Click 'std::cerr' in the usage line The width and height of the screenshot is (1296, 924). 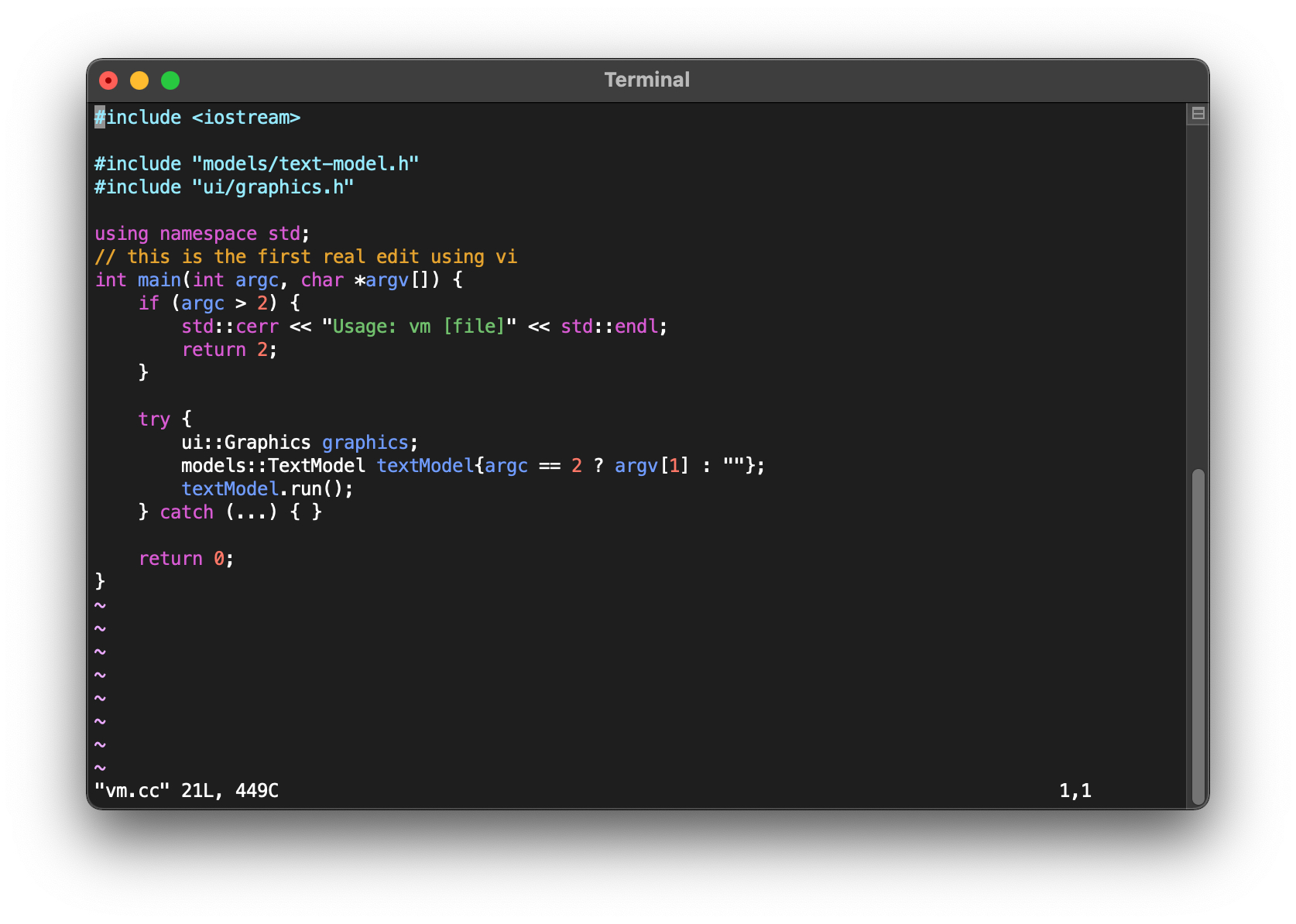[x=230, y=327]
